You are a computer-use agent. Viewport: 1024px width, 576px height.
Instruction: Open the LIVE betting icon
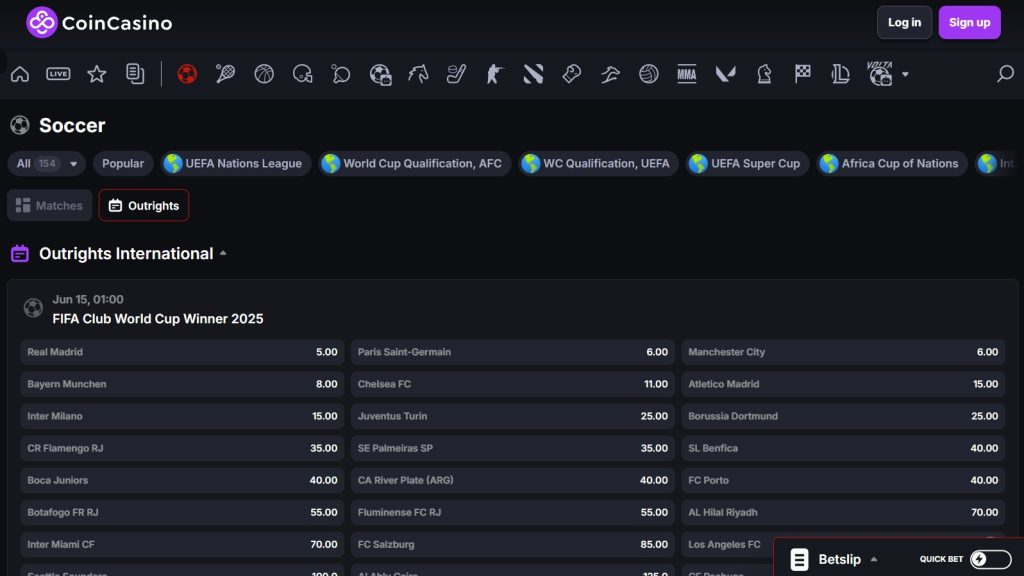pyautogui.click(x=58, y=74)
